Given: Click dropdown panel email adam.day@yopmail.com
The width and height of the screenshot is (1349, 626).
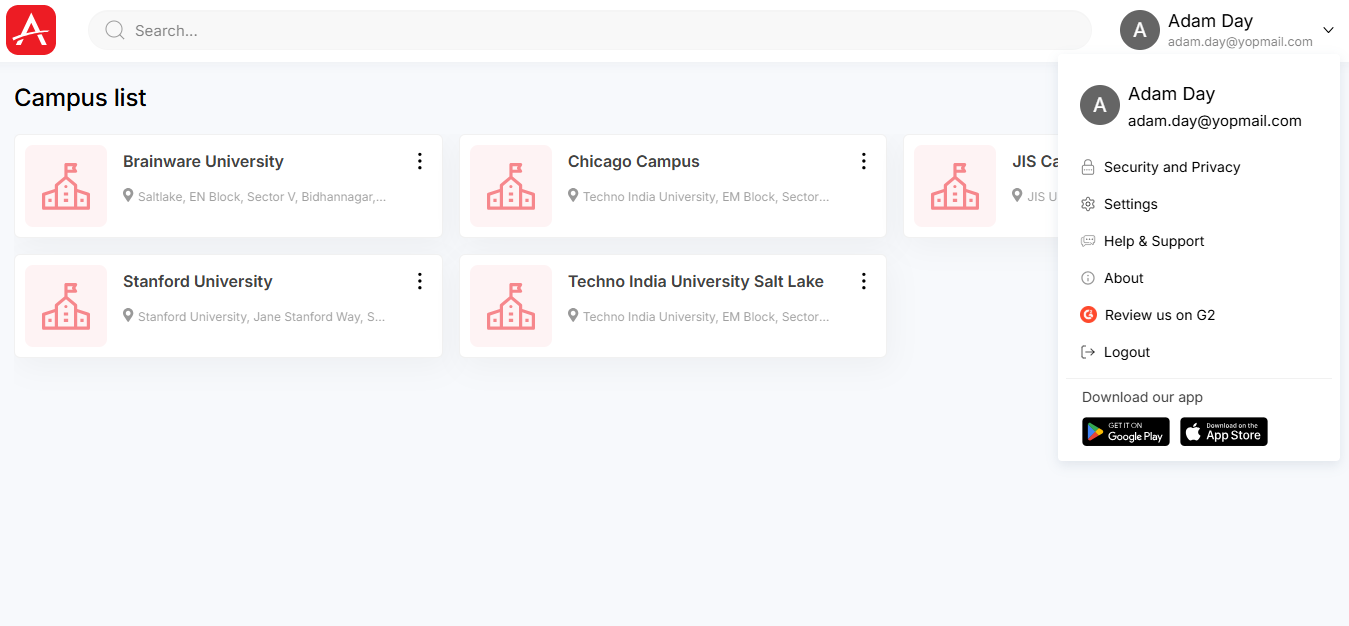Looking at the screenshot, I should (x=1215, y=121).
